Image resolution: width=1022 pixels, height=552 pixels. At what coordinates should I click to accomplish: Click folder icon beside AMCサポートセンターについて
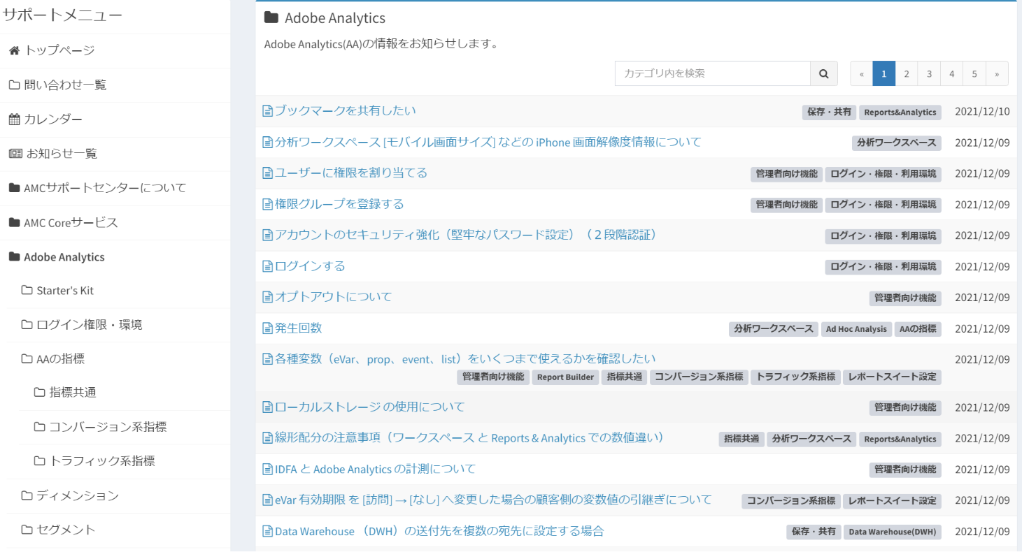14,188
